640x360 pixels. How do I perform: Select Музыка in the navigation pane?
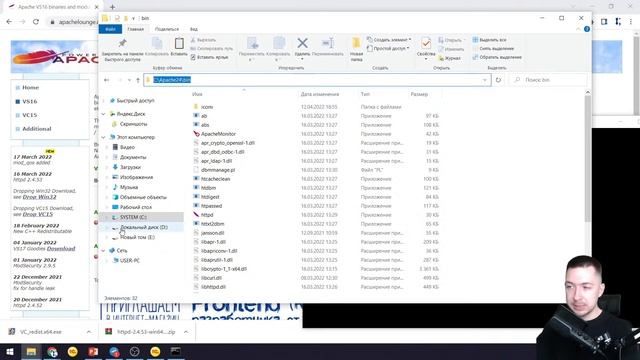click(129, 187)
